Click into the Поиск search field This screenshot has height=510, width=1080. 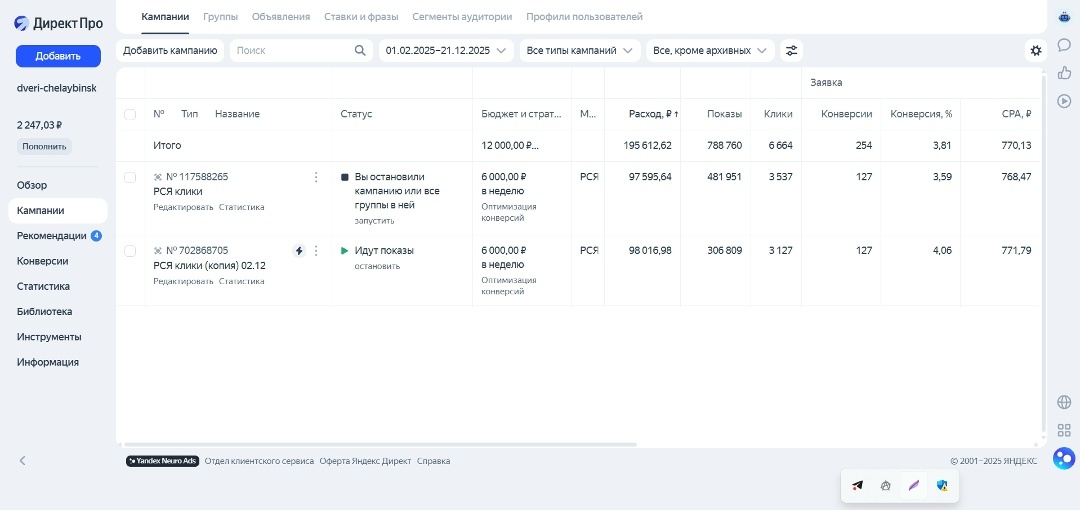(x=290, y=50)
